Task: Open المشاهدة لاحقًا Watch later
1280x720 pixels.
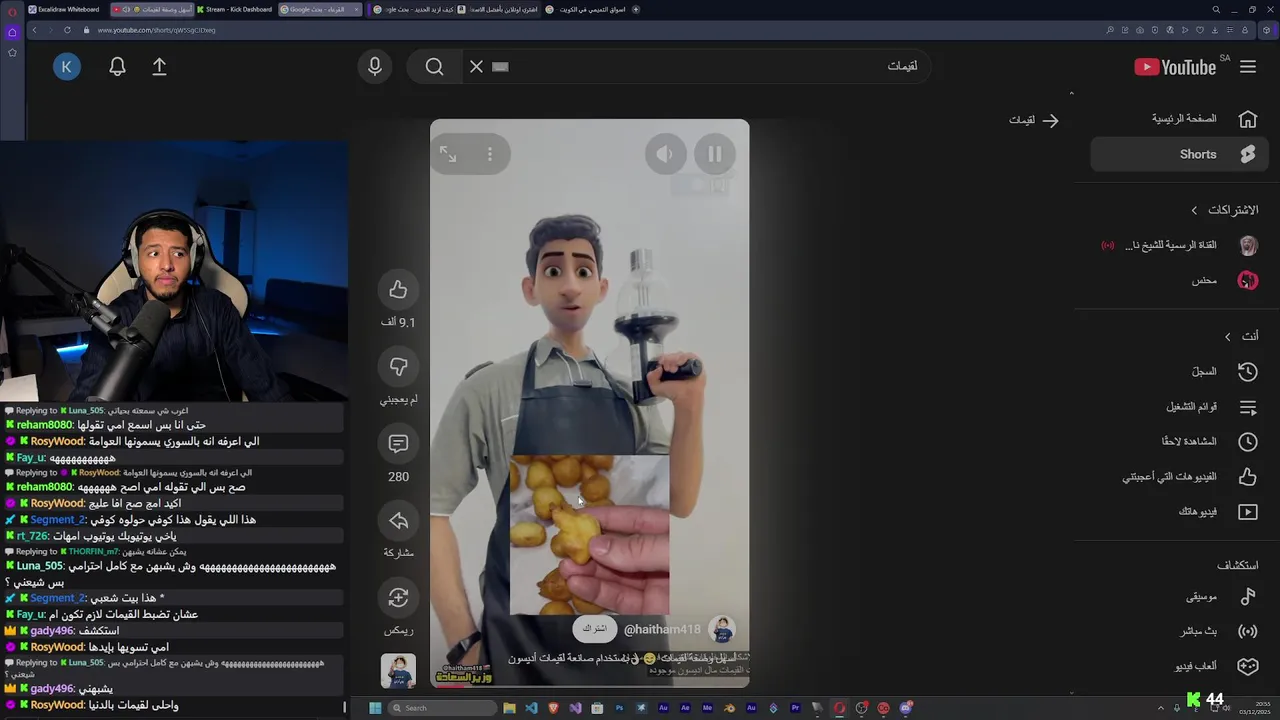Action: (1180, 442)
